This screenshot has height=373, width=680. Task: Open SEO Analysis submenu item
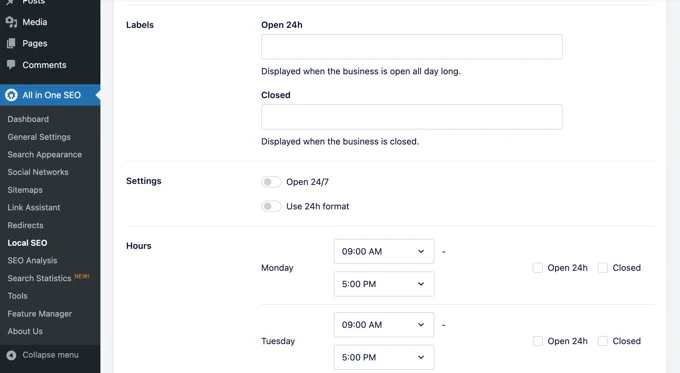pyautogui.click(x=32, y=260)
